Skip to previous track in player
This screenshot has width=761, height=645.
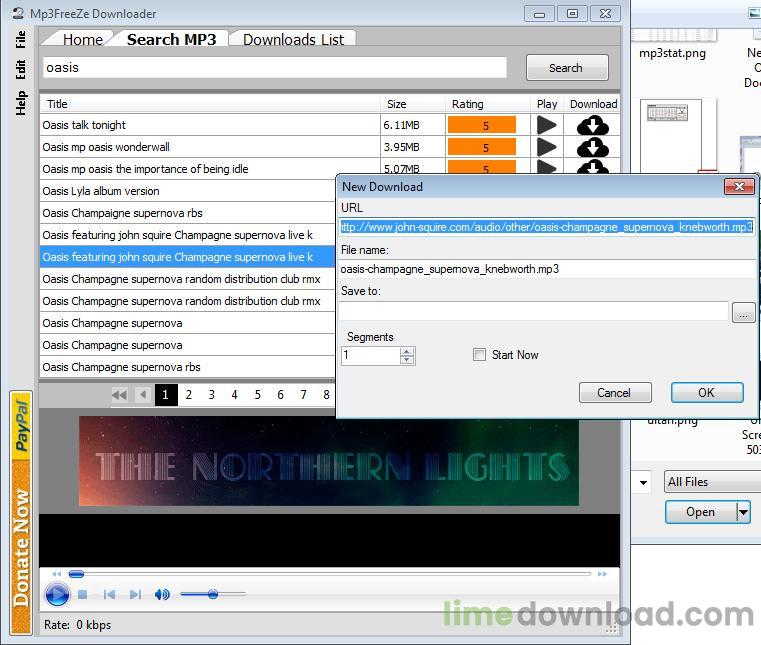coord(109,594)
